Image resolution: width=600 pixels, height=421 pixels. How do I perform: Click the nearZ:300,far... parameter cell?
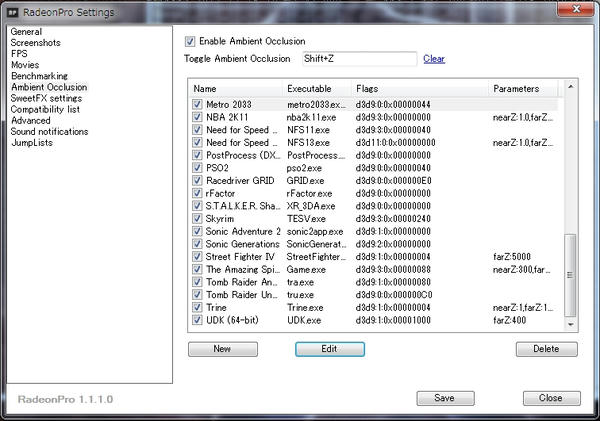tap(522, 269)
